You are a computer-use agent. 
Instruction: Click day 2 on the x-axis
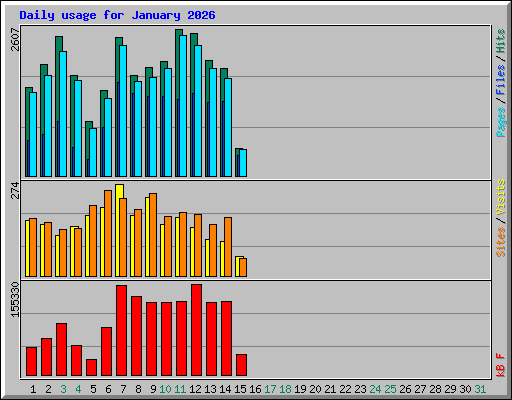48,389
